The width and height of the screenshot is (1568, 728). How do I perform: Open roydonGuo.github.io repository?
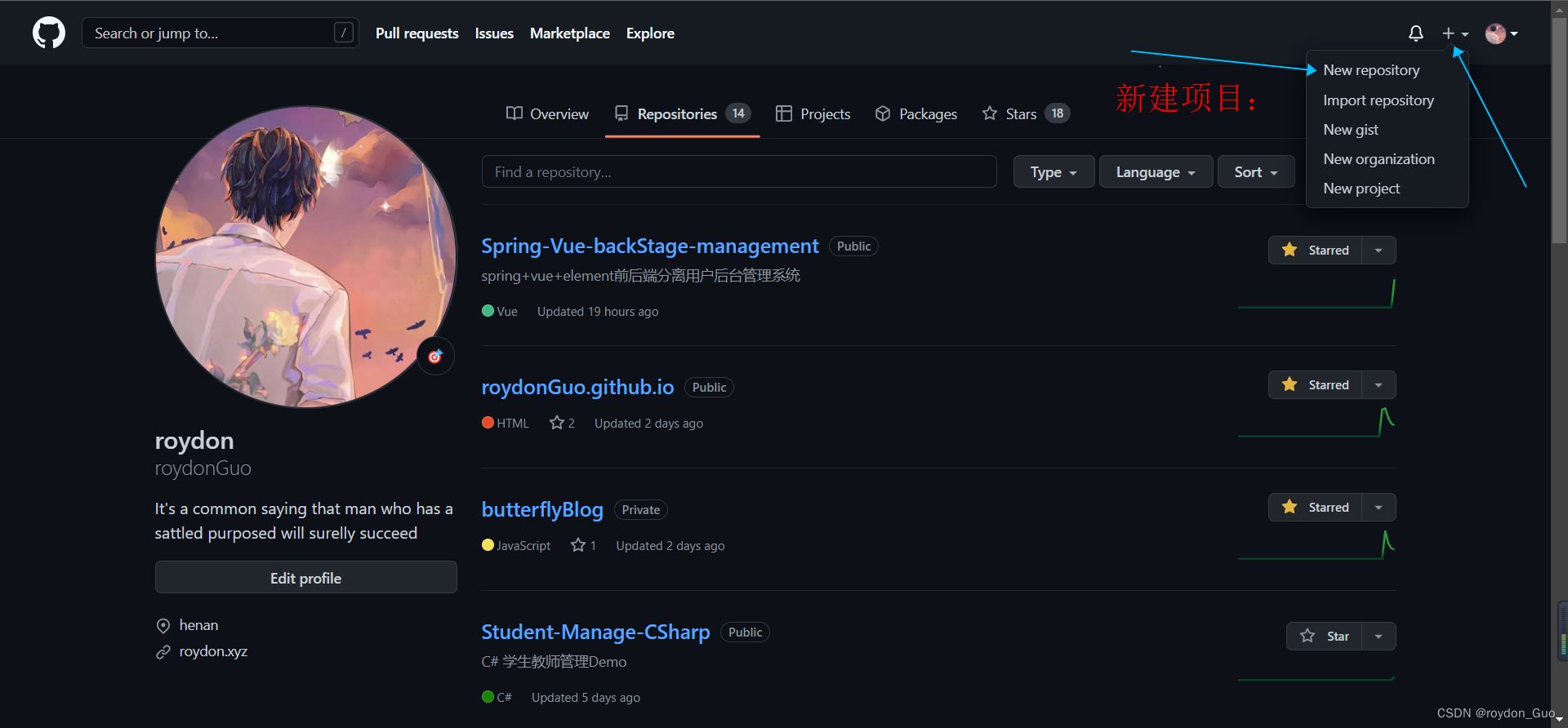tap(577, 387)
